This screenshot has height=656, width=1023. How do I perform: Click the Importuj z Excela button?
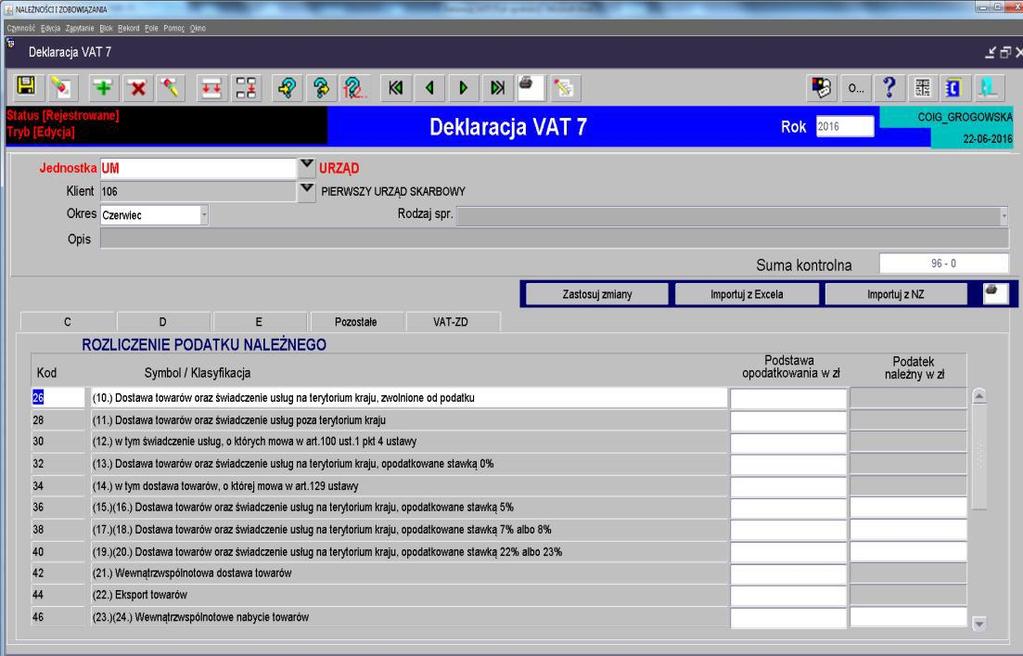pyautogui.click(x=746, y=294)
